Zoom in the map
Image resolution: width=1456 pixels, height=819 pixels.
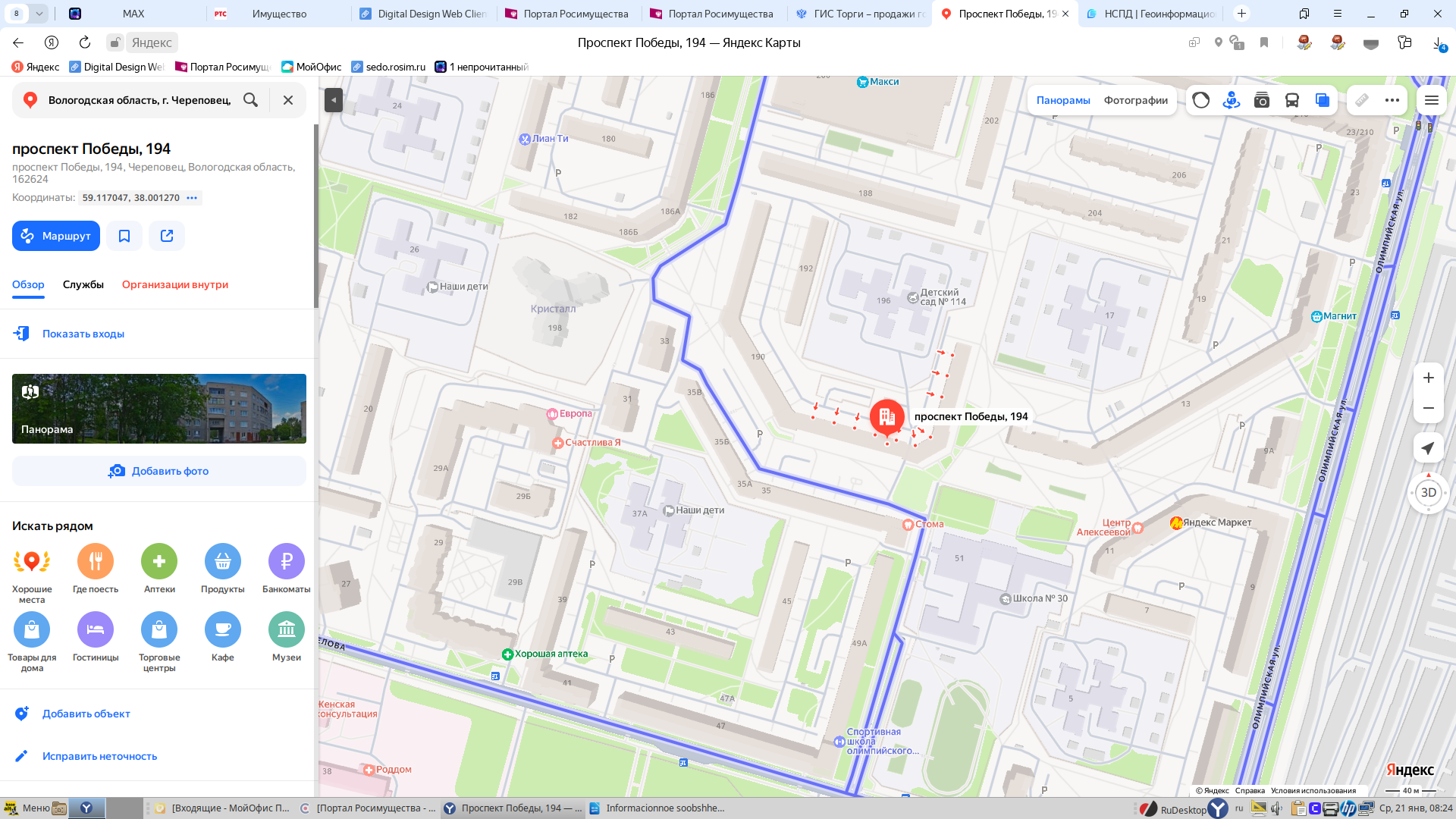1428,378
